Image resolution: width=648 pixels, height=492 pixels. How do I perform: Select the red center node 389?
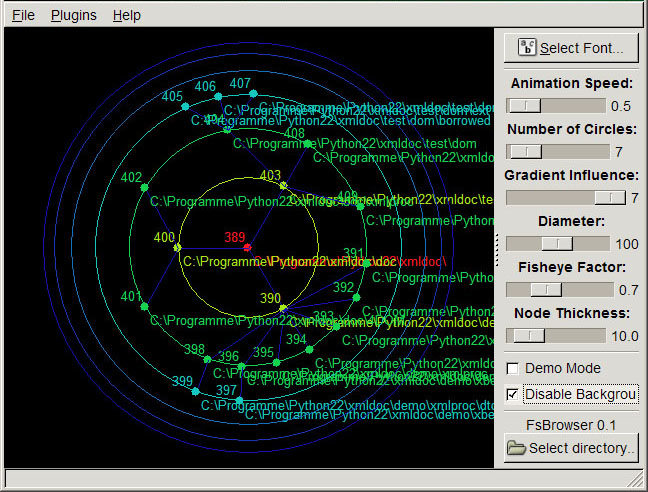click(x=247, y=247)
